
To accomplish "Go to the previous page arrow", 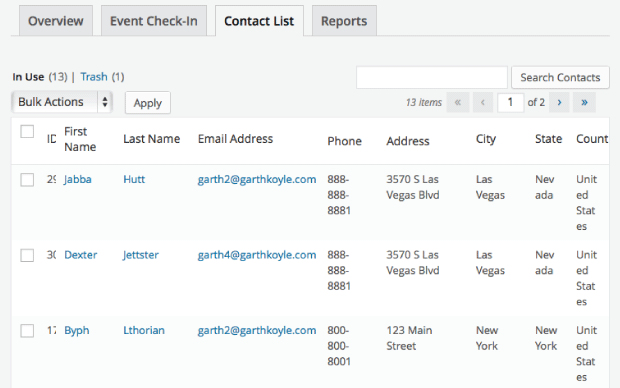I will (x=483, y=102).
